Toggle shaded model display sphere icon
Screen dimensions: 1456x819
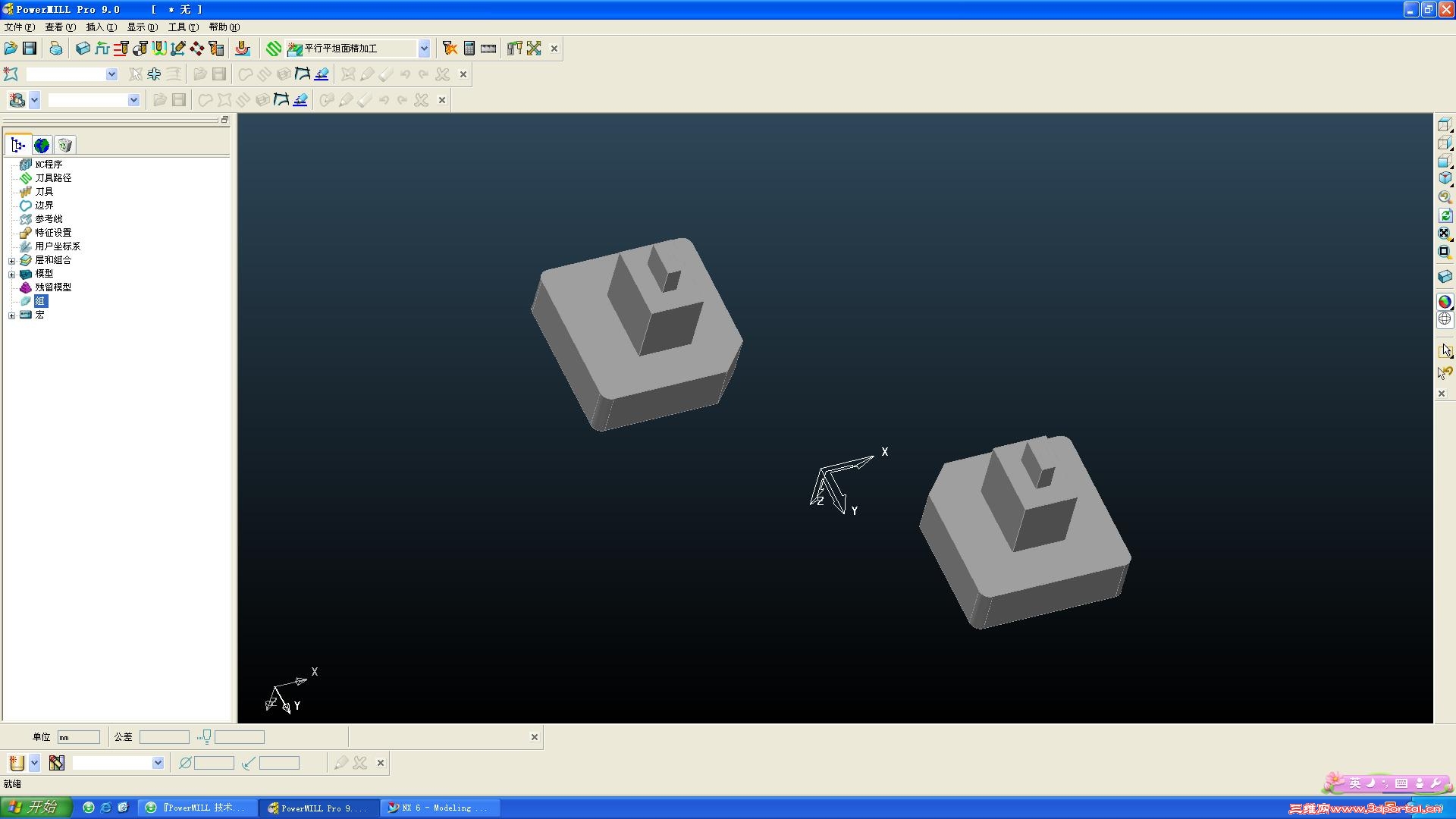click(x=1445, y=301)
